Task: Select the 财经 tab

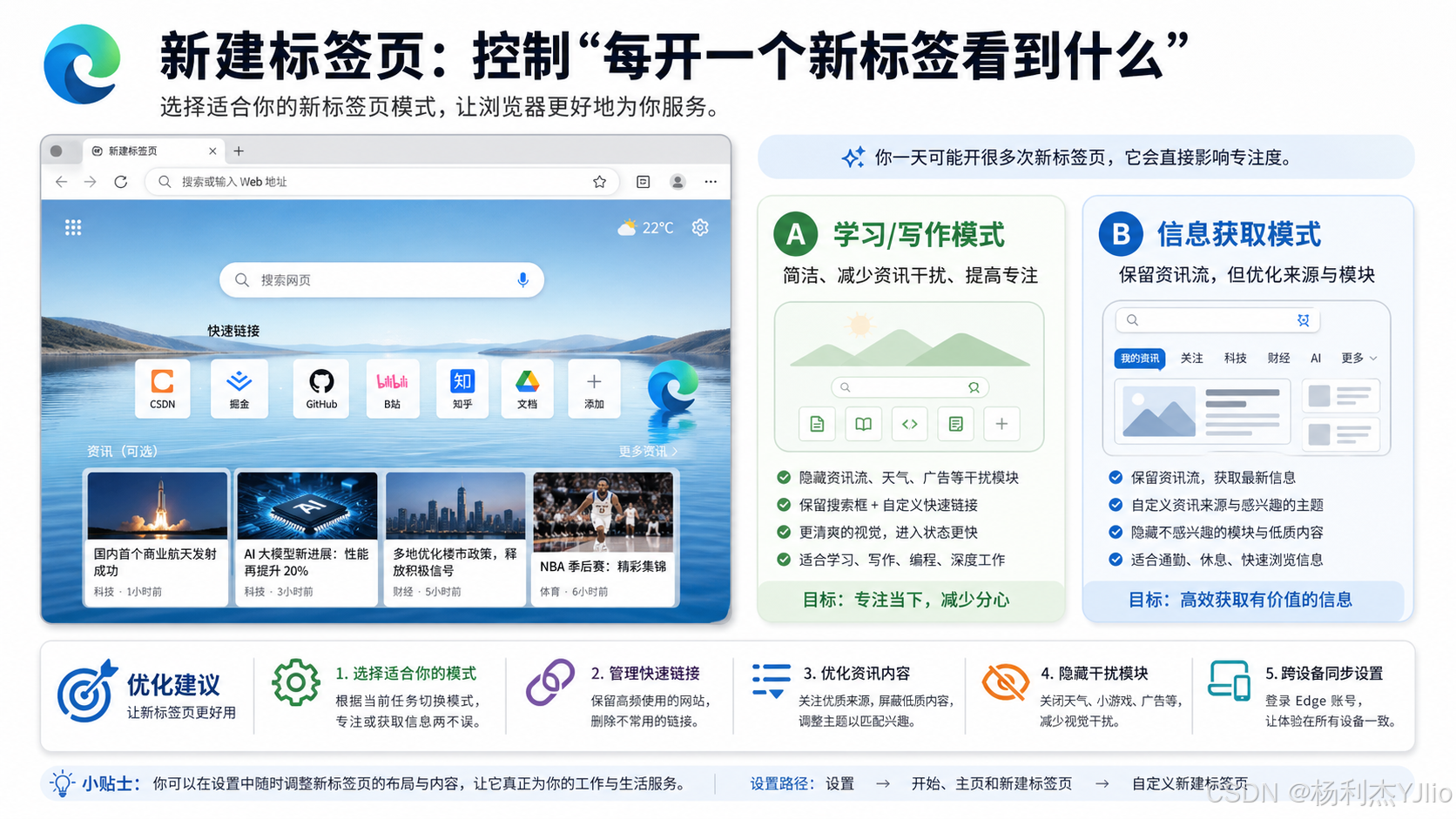Action: [1278, 358]
